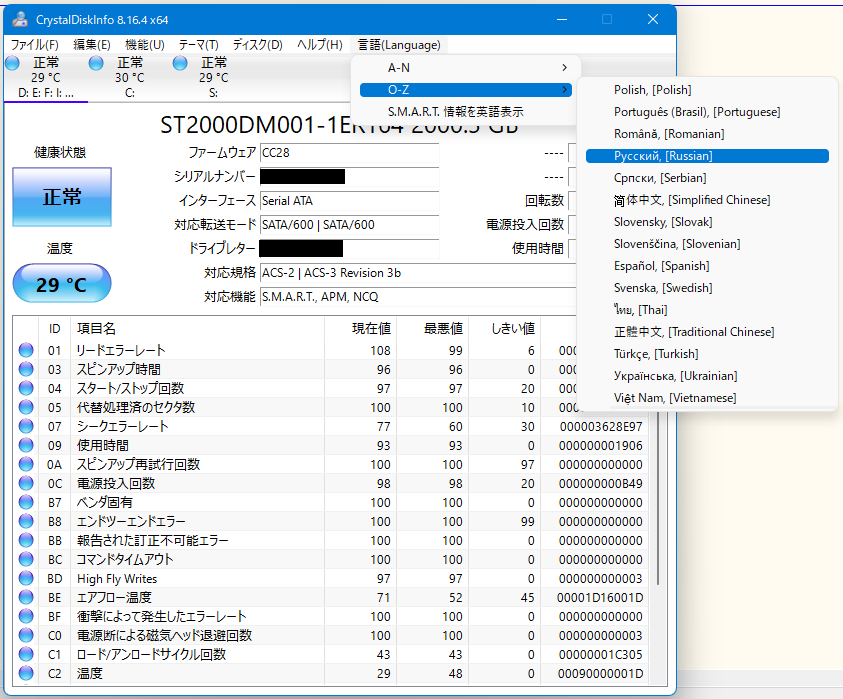The height and width of the screenshot is (699, 843).
Task: Select Svenska [Swedish] language
Action: tap(707, 288)
